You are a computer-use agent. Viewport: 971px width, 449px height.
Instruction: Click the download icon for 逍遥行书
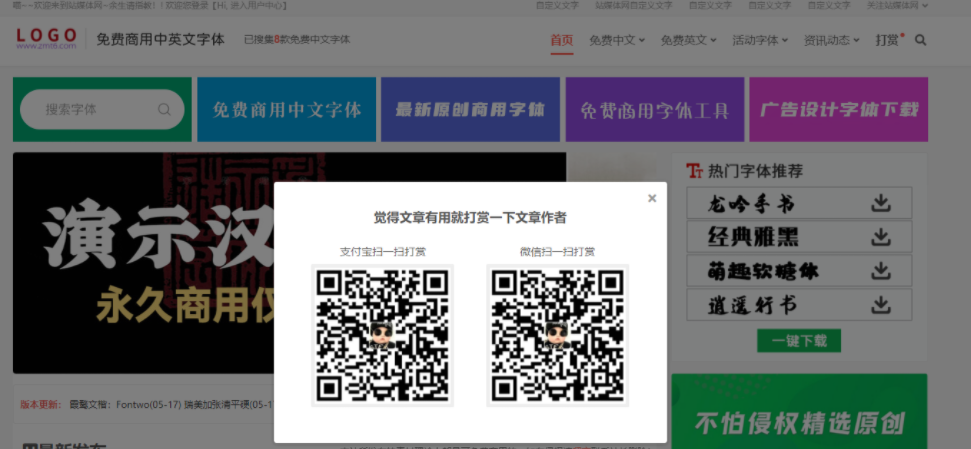880,305
